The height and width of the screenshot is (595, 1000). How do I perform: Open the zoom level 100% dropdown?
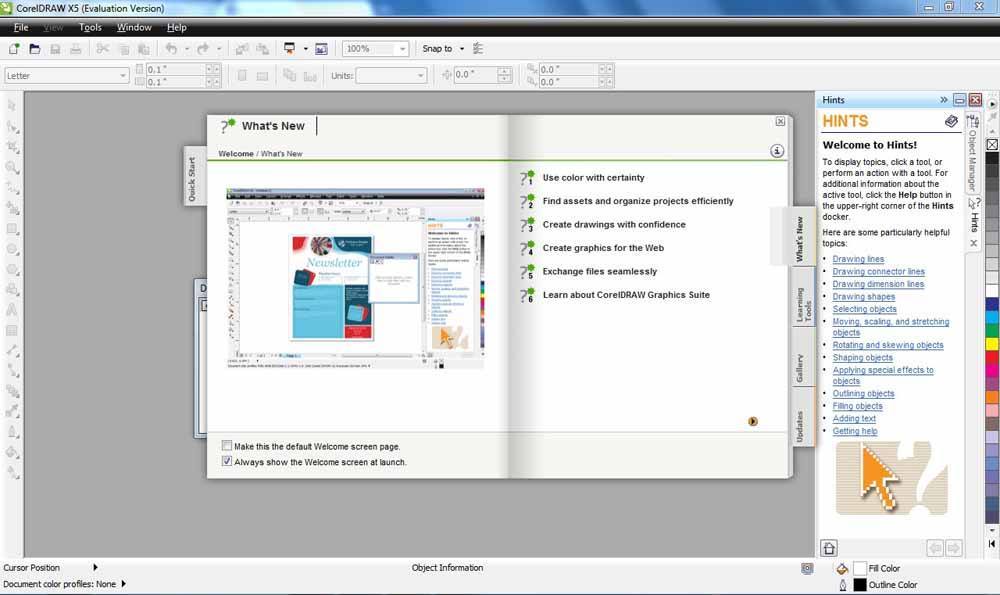[404, 48]
